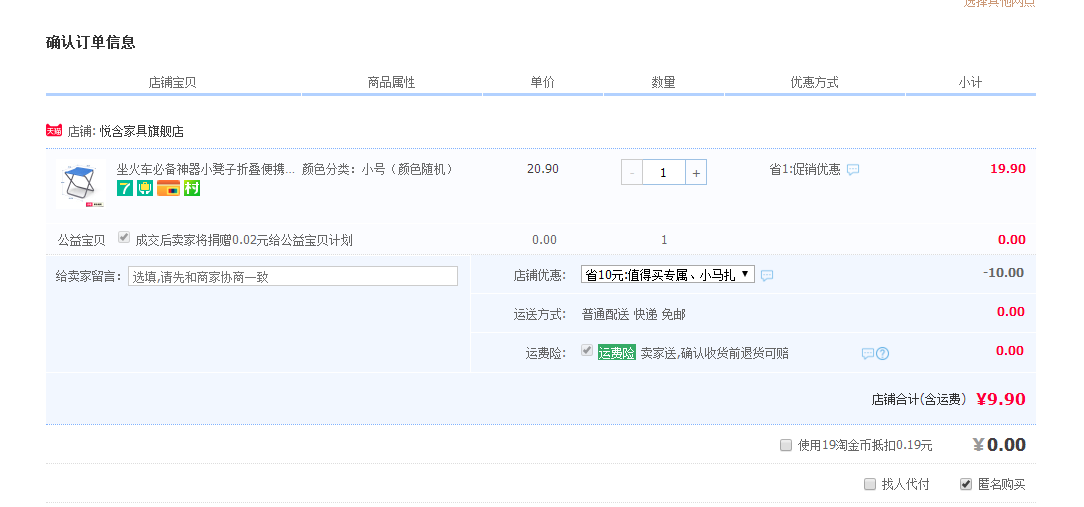
Task: Click the red Tmall logo icon beside 店铺
Action: (54, 131)
